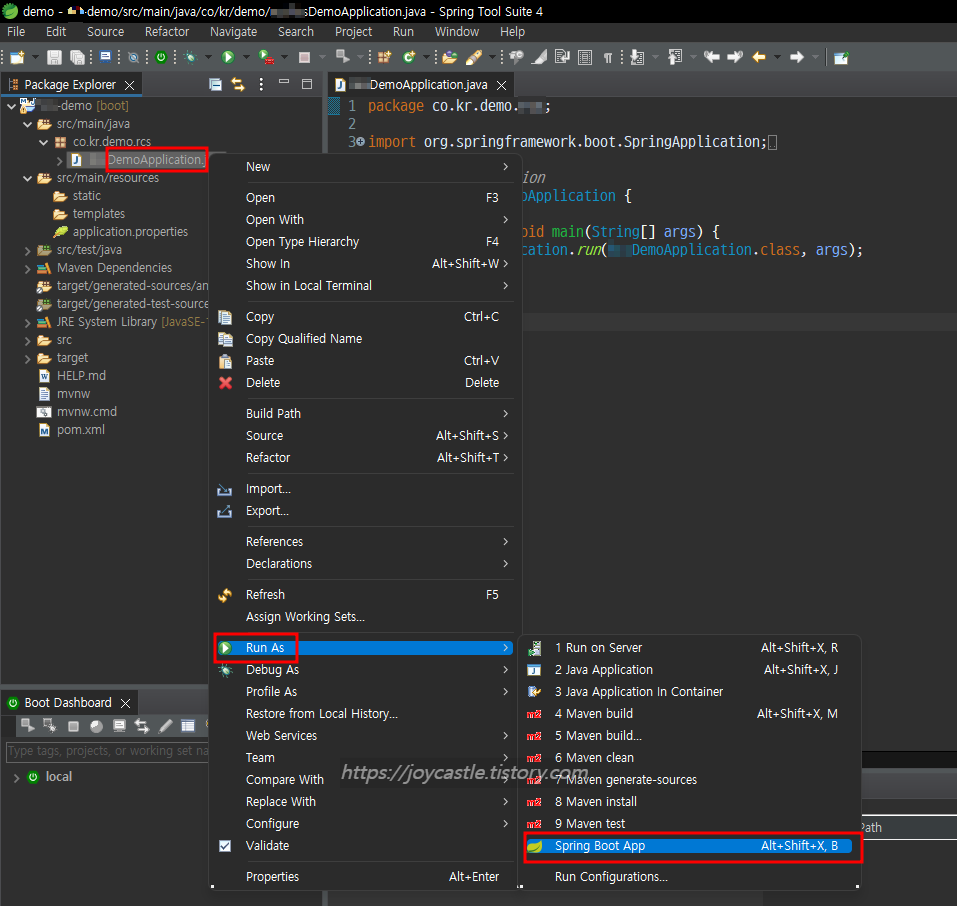957x906 pixels.
Task: Click Boot Dashboard pencil edit icon
Action: pyautogui.click(x=165, y=725)
